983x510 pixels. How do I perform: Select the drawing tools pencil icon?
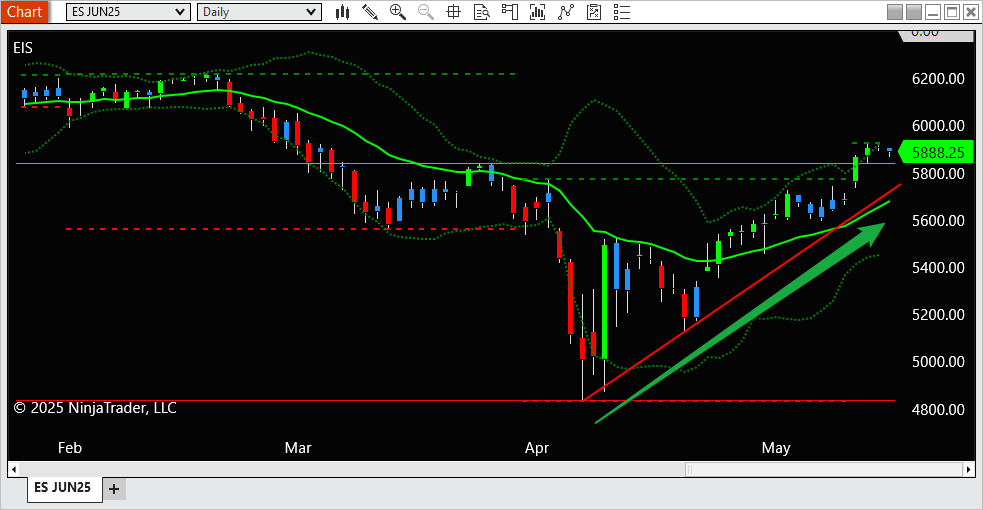[370, 12]
